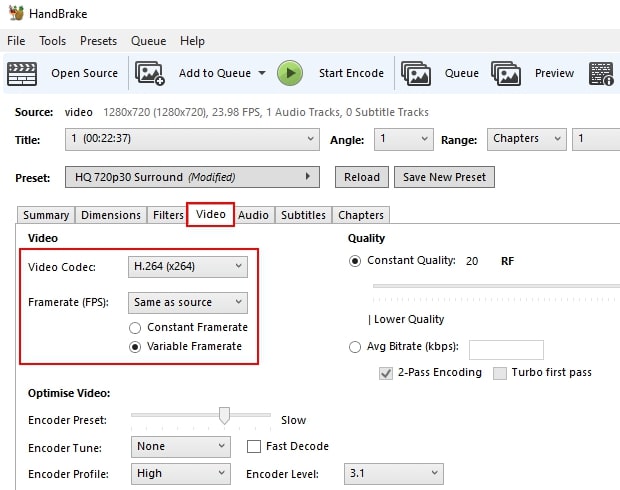Click the green Start Encode play icon
This screenshot has width=620, height=490.
(x=290, y=73)
